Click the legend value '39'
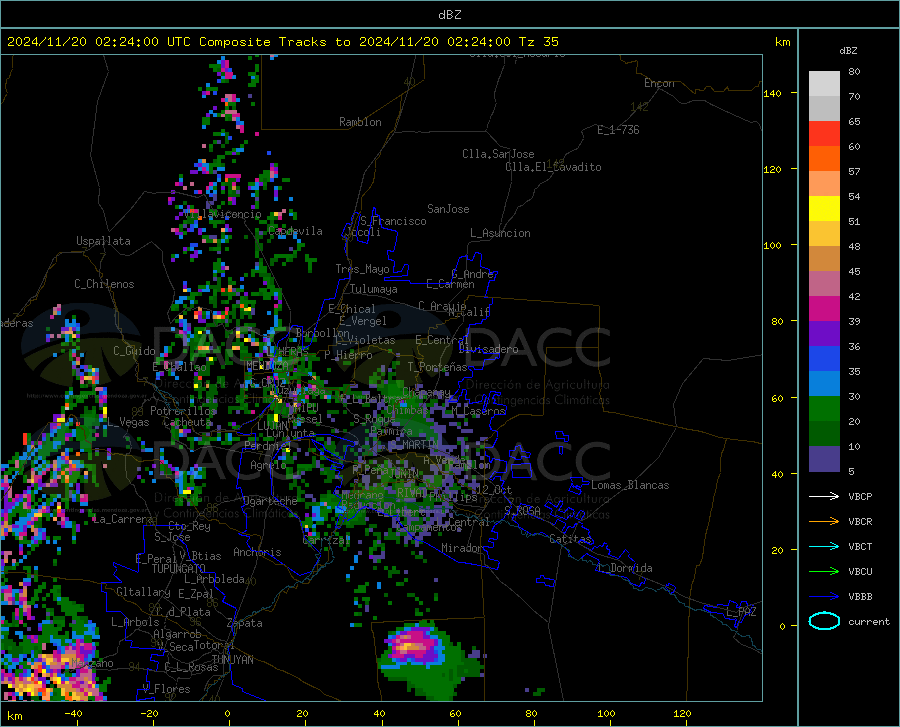 (854, 321)
